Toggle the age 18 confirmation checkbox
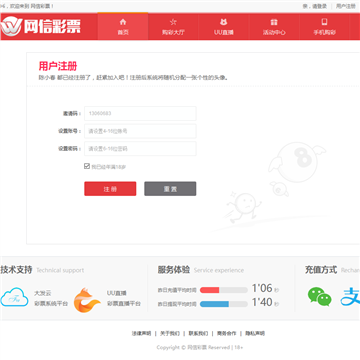 click(x=87, y=166)
